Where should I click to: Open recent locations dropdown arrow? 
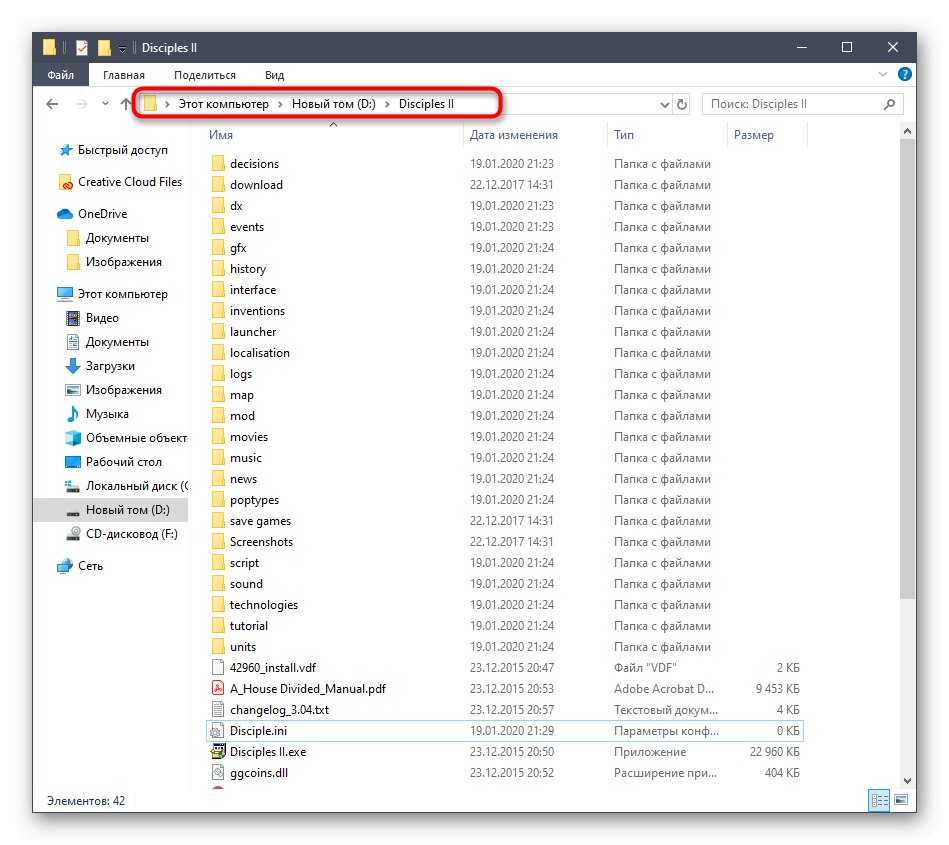coord(105,104)
